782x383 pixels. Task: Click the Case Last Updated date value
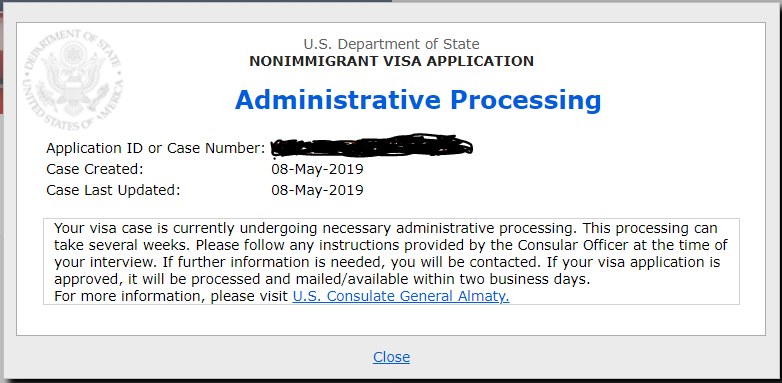(317, 190)
